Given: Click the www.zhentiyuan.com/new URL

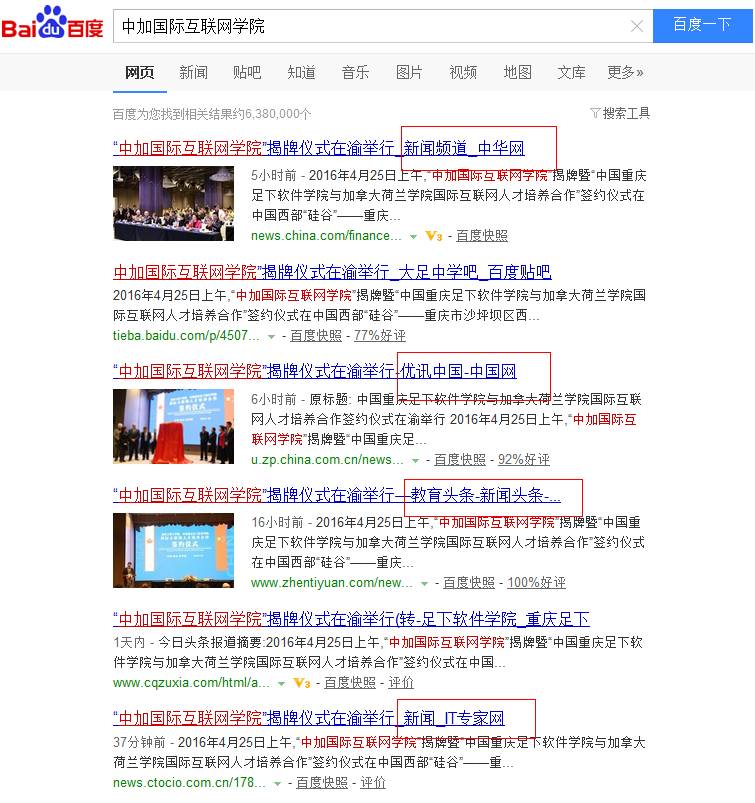Looking at the screenshot, I should [332, 582].
